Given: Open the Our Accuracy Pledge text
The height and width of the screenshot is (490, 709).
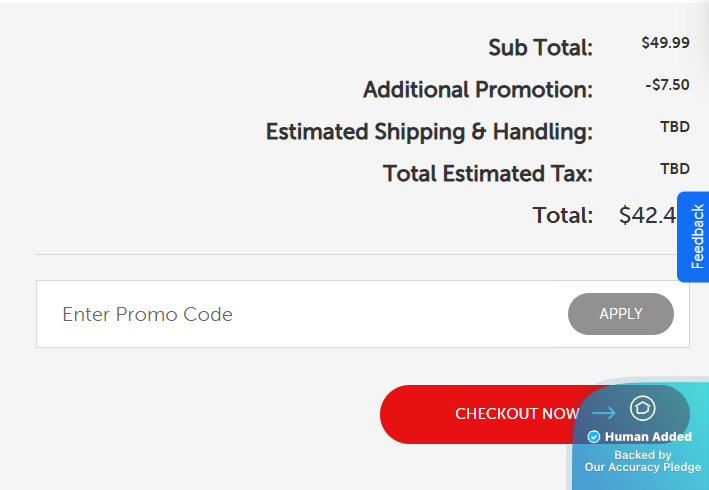Looking at the screenshot, I should click(x=643, y=467).
